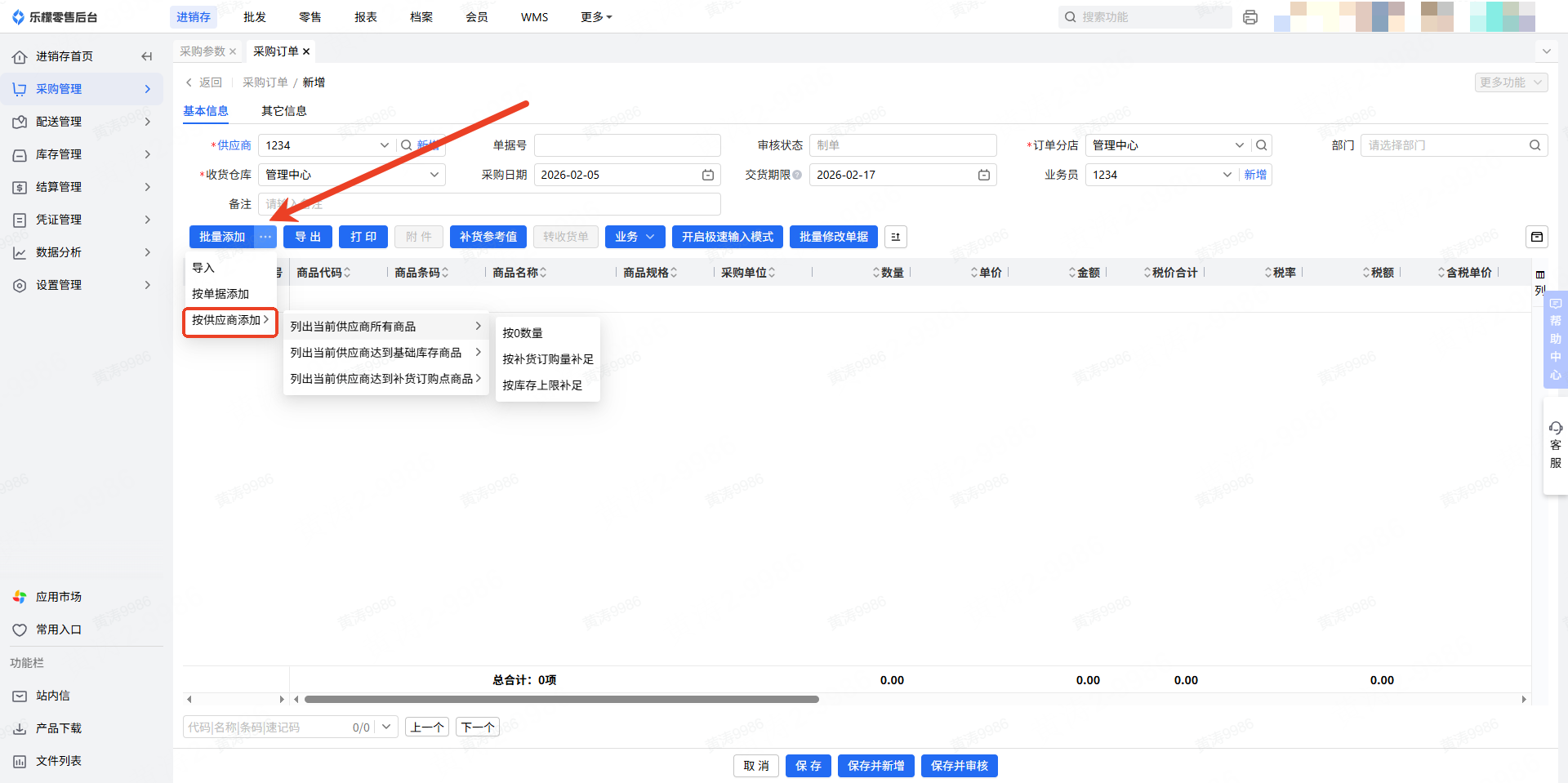1568x783 pixels.
Task: Choose 列出当前供应商达到基础库存商品
Action: point(385,353)
